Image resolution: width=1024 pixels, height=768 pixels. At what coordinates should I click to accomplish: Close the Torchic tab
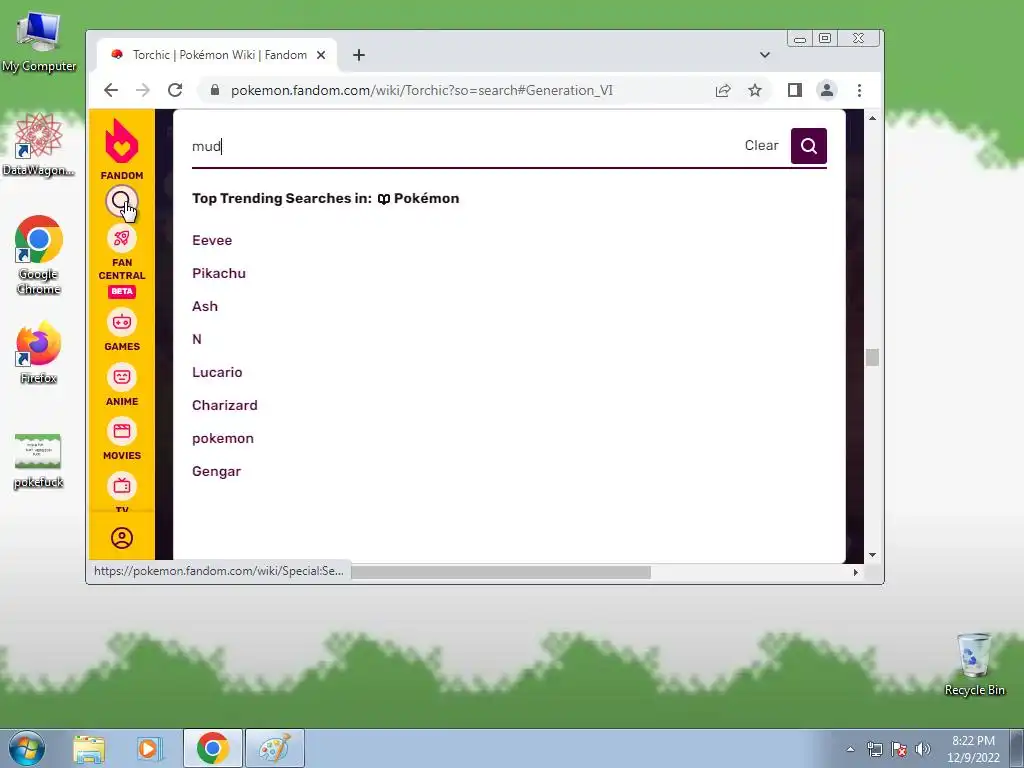click(x=321, y=55)
